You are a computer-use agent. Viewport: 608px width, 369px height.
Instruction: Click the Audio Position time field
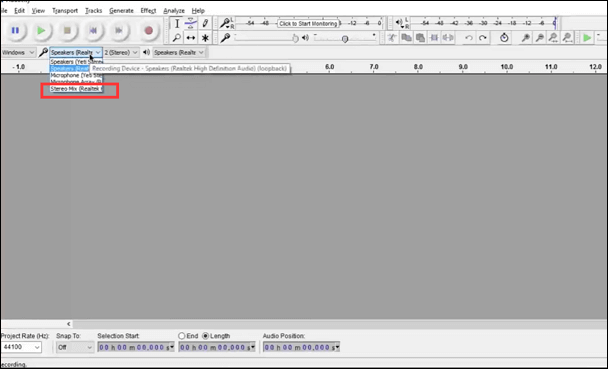tap(301, 347)
